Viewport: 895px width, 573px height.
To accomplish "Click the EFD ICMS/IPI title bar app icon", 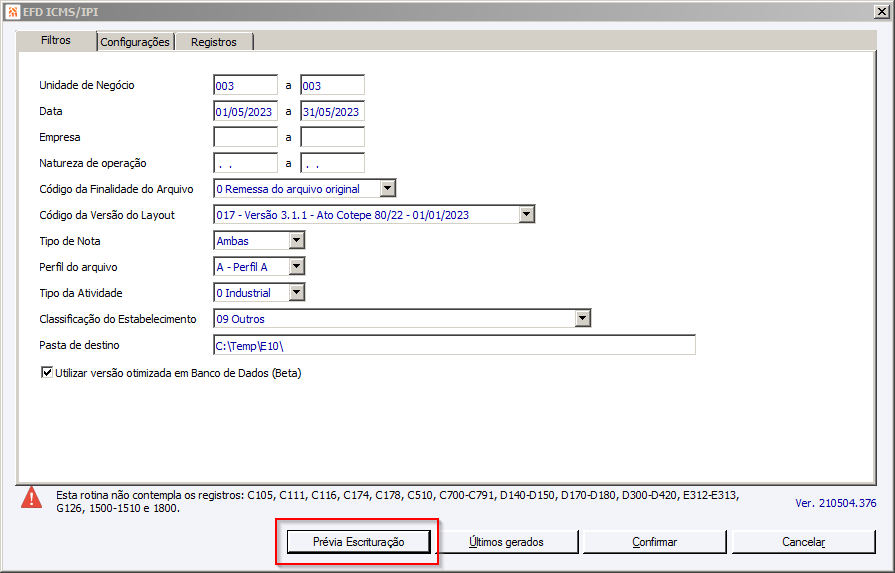I will [x=13, y=11].
